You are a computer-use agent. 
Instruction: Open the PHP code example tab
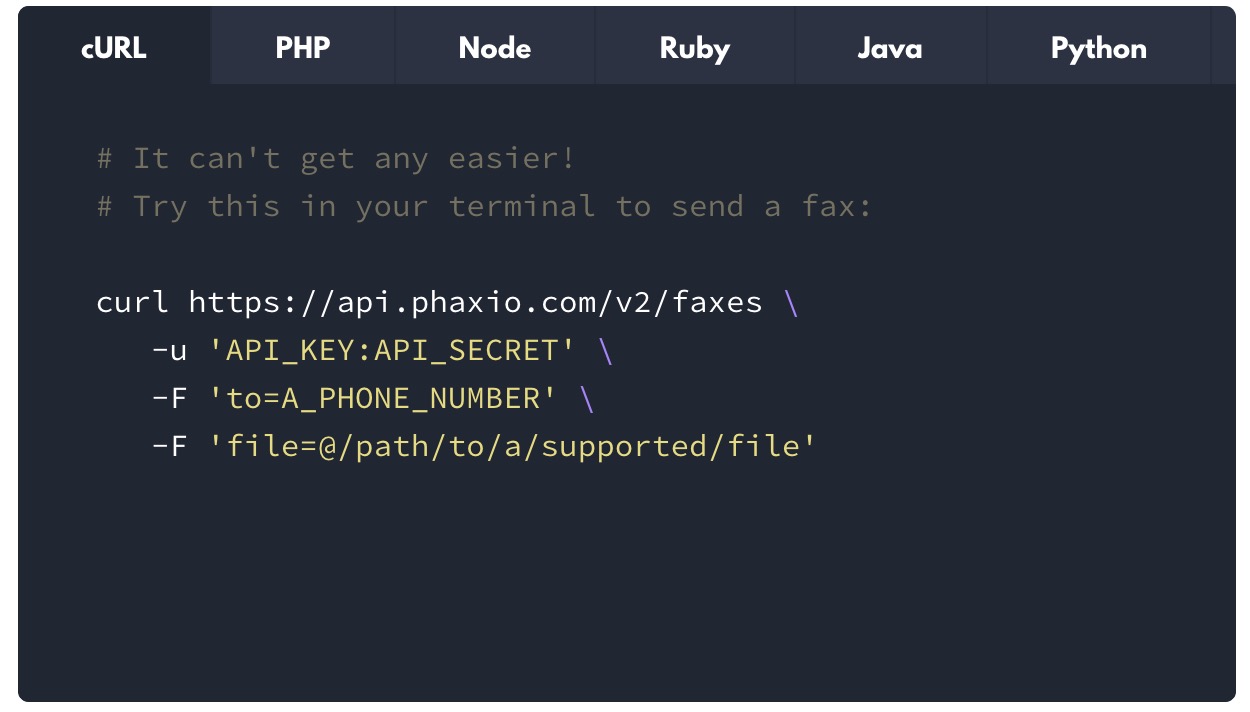point(303,48)
